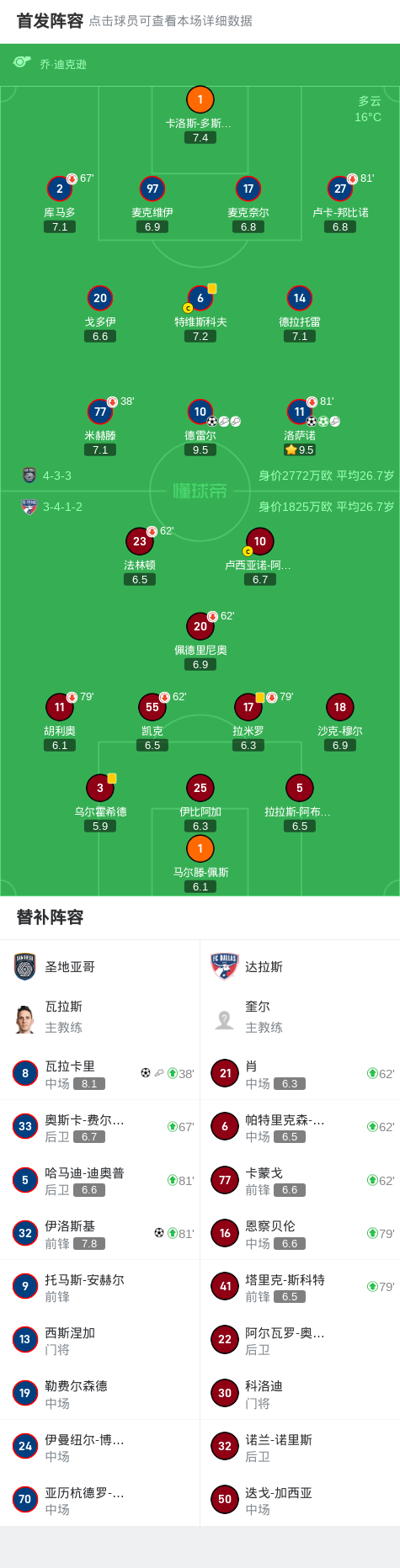Select player 10 德雷尔 rated 9.5

200,412
